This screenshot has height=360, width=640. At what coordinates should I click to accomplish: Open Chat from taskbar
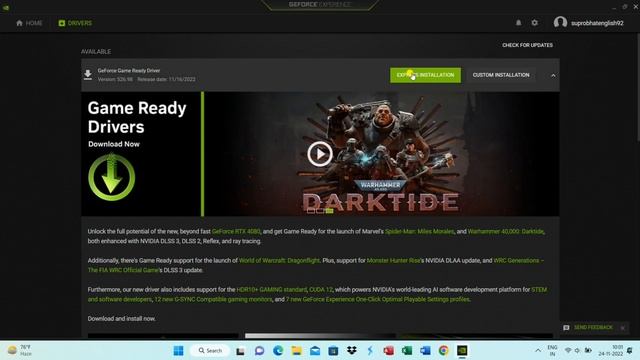[x=259, y=351]
